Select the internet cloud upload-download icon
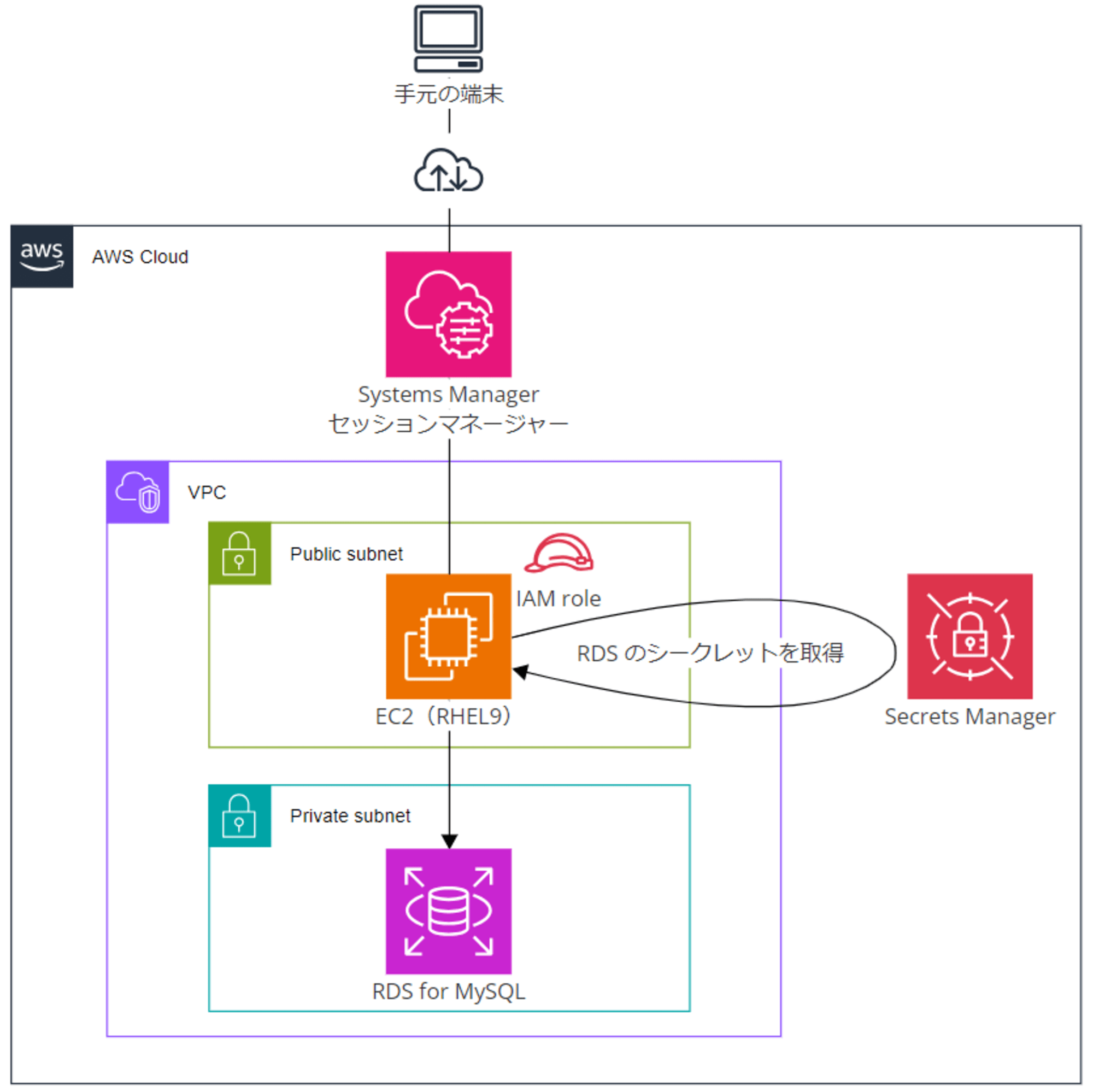Screen dimensions: 1093x1092 pos(448,170)
